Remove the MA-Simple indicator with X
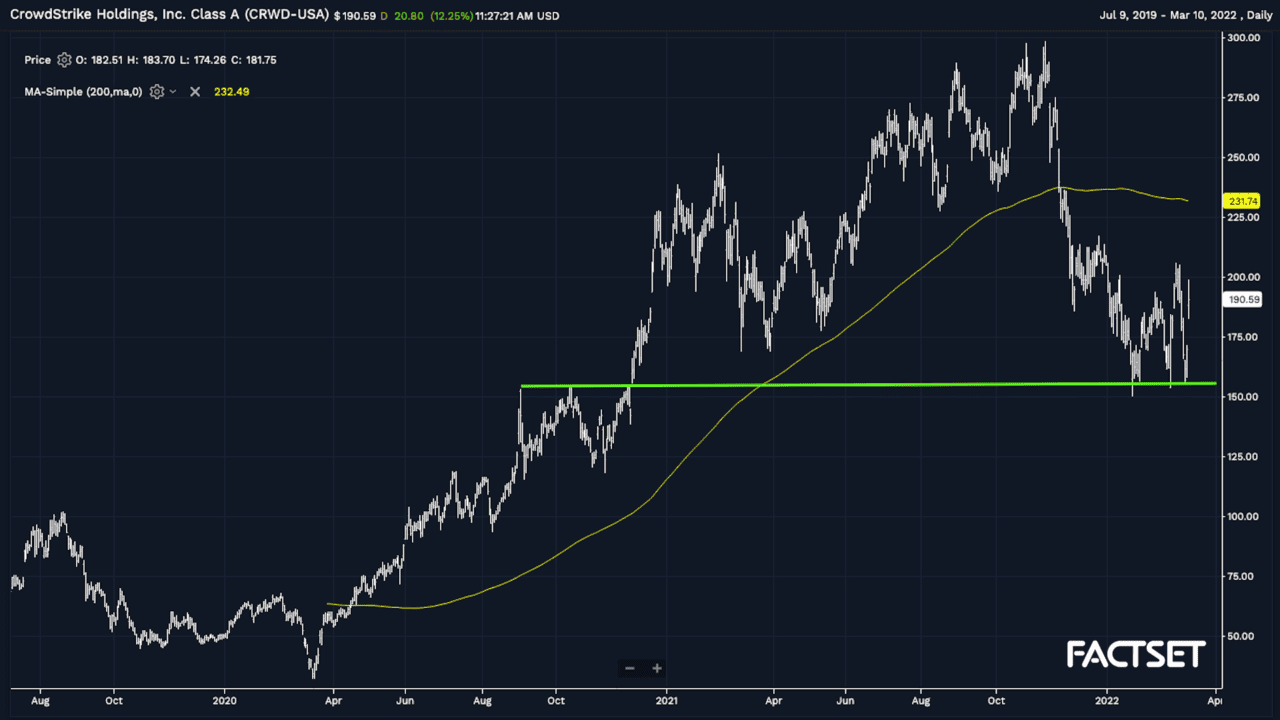The width and height of the screenshot is (1280, 720). click(195, 92)
